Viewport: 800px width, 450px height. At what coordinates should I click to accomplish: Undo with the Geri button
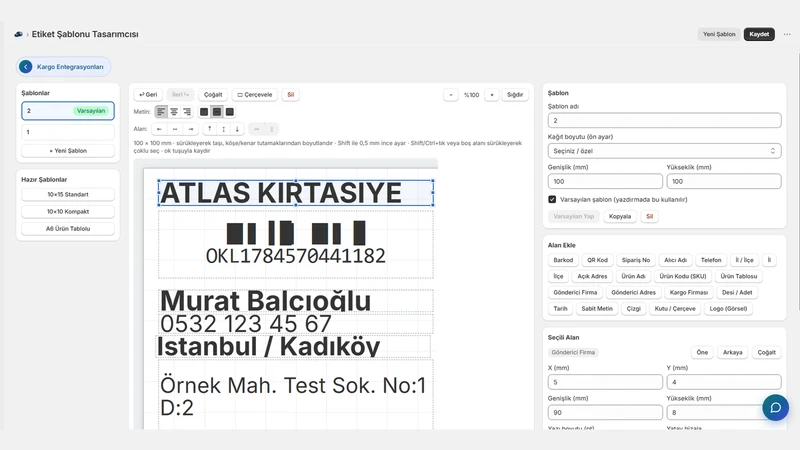(x=148, y=95)
